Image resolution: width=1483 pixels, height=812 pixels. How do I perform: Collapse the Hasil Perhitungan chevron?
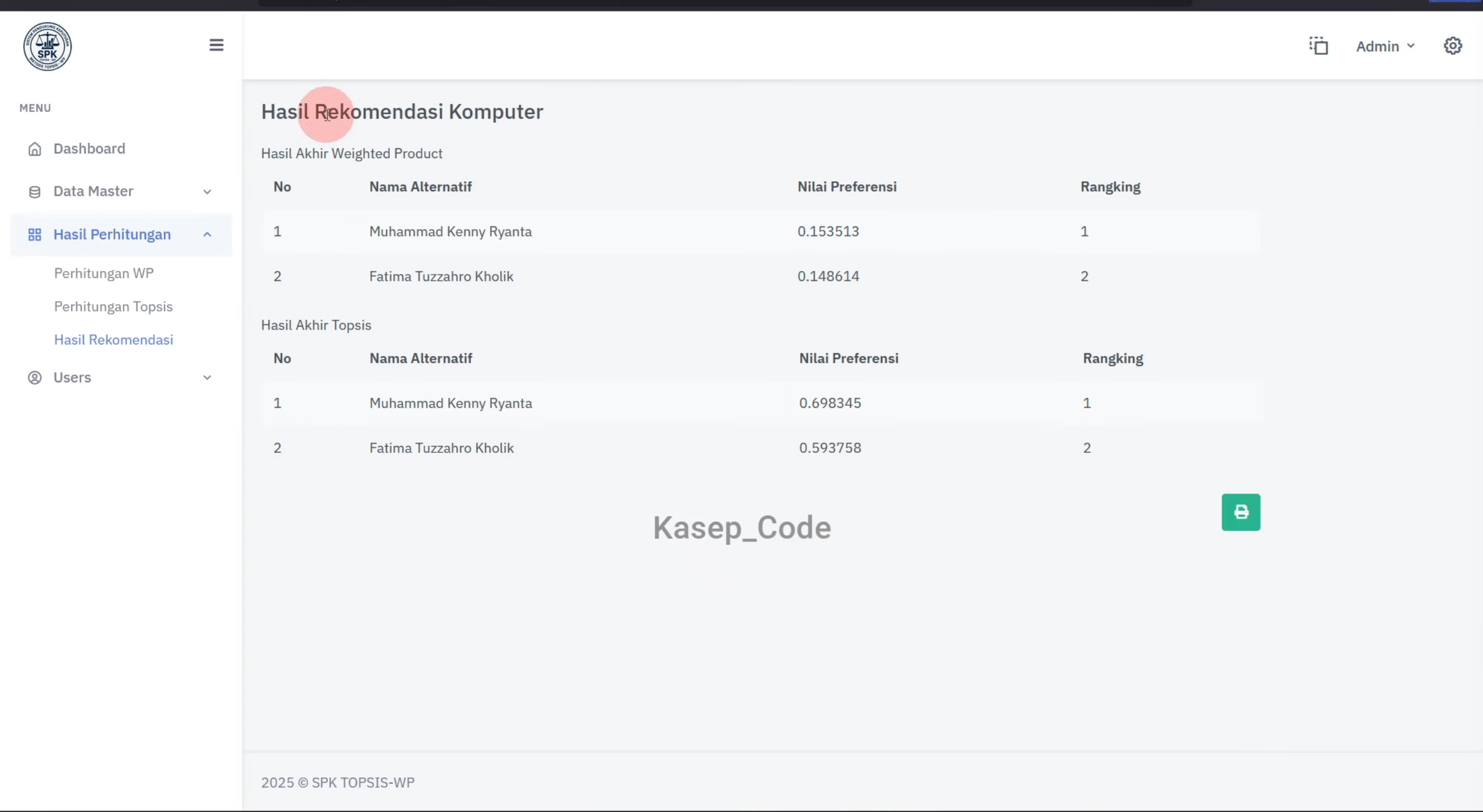[x=207, y=235]
